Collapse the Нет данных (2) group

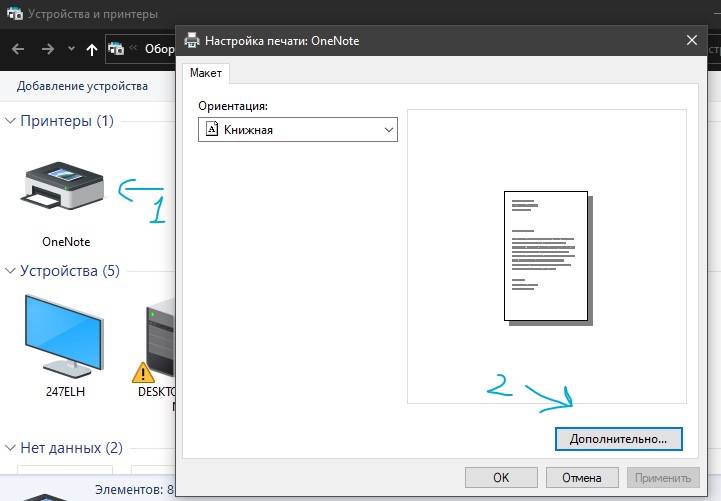point(10,448)
